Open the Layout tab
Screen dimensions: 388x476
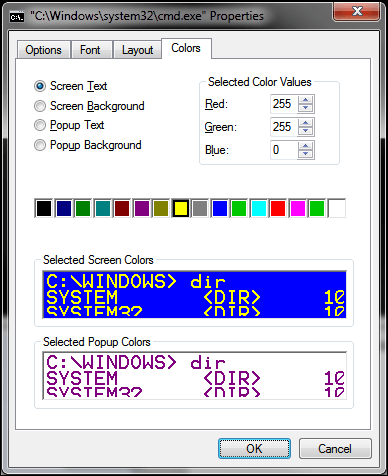[x=137, y=50]
